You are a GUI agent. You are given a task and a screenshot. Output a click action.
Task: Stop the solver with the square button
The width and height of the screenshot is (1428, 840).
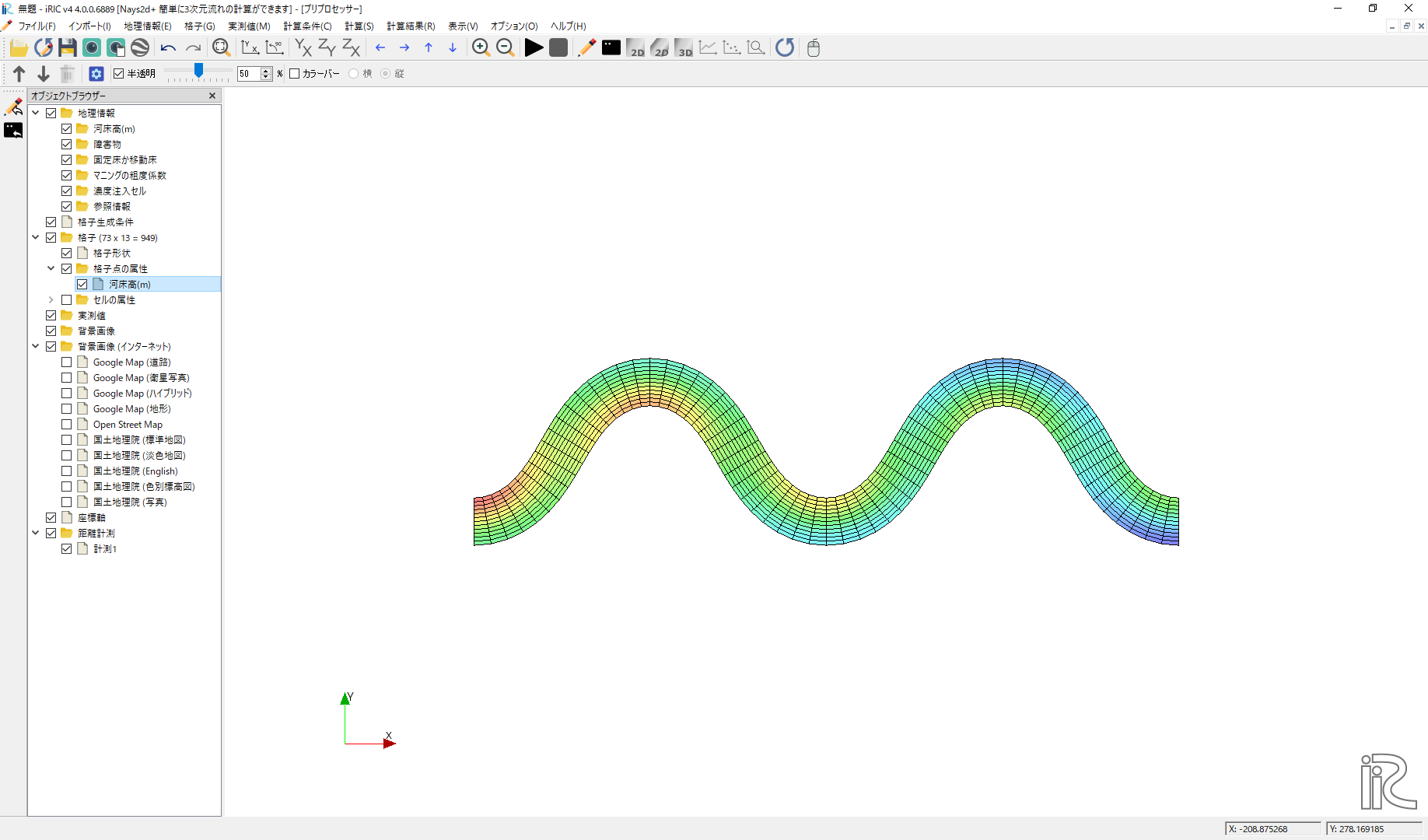pos(558,48)
